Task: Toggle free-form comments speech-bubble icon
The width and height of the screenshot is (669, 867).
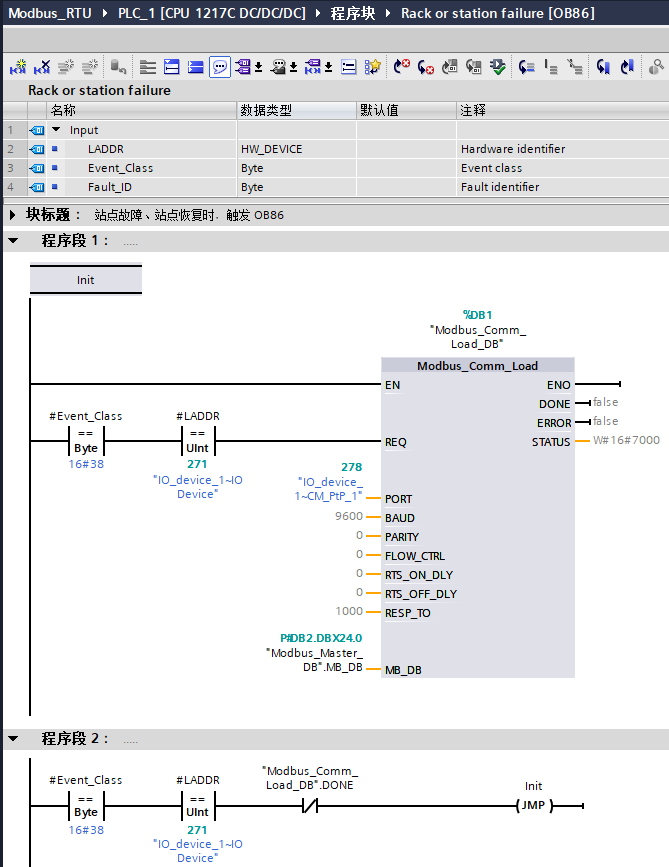Action: (219, 67)
